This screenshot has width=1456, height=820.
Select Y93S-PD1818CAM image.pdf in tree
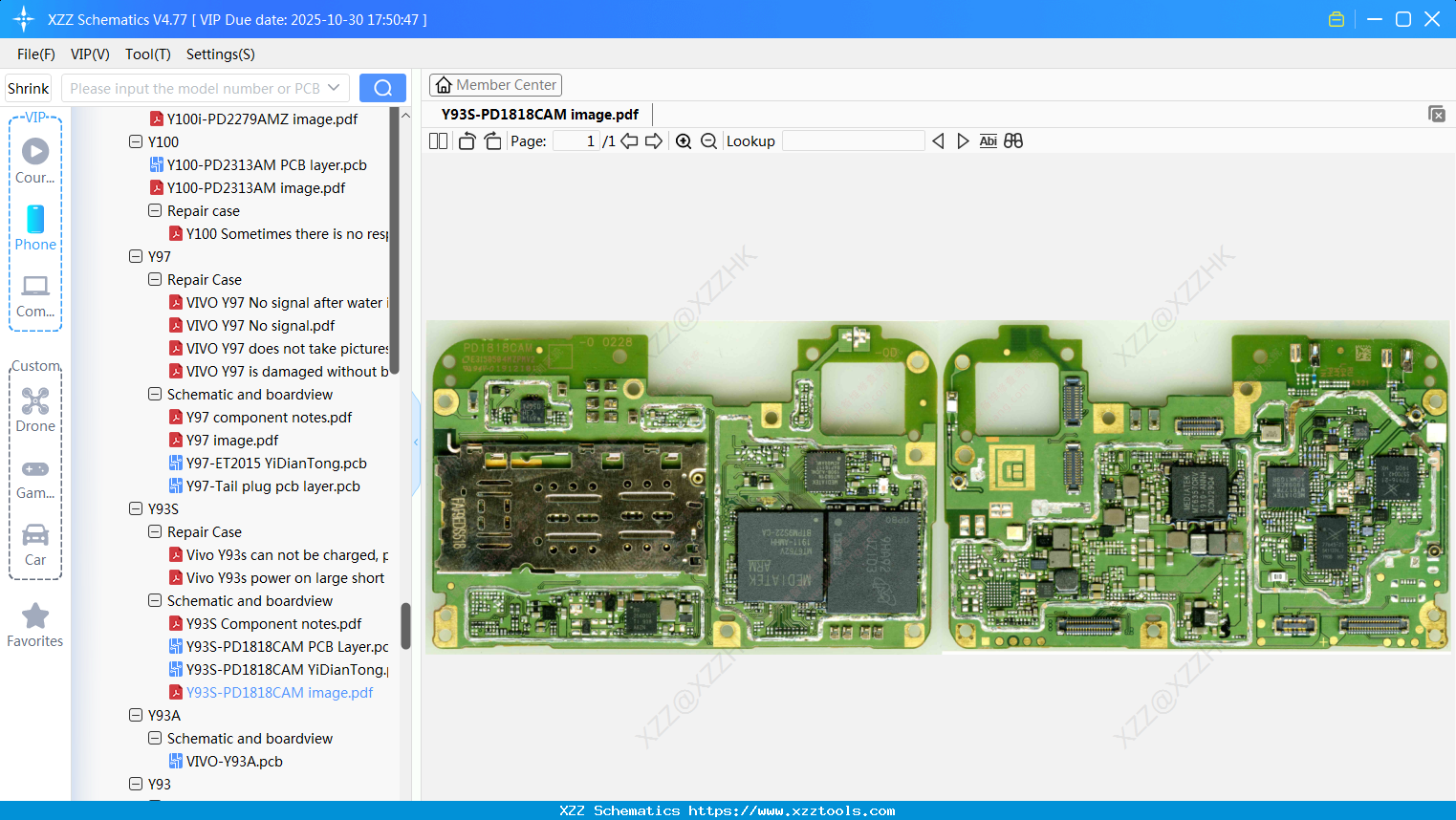[x=271, y=693]
